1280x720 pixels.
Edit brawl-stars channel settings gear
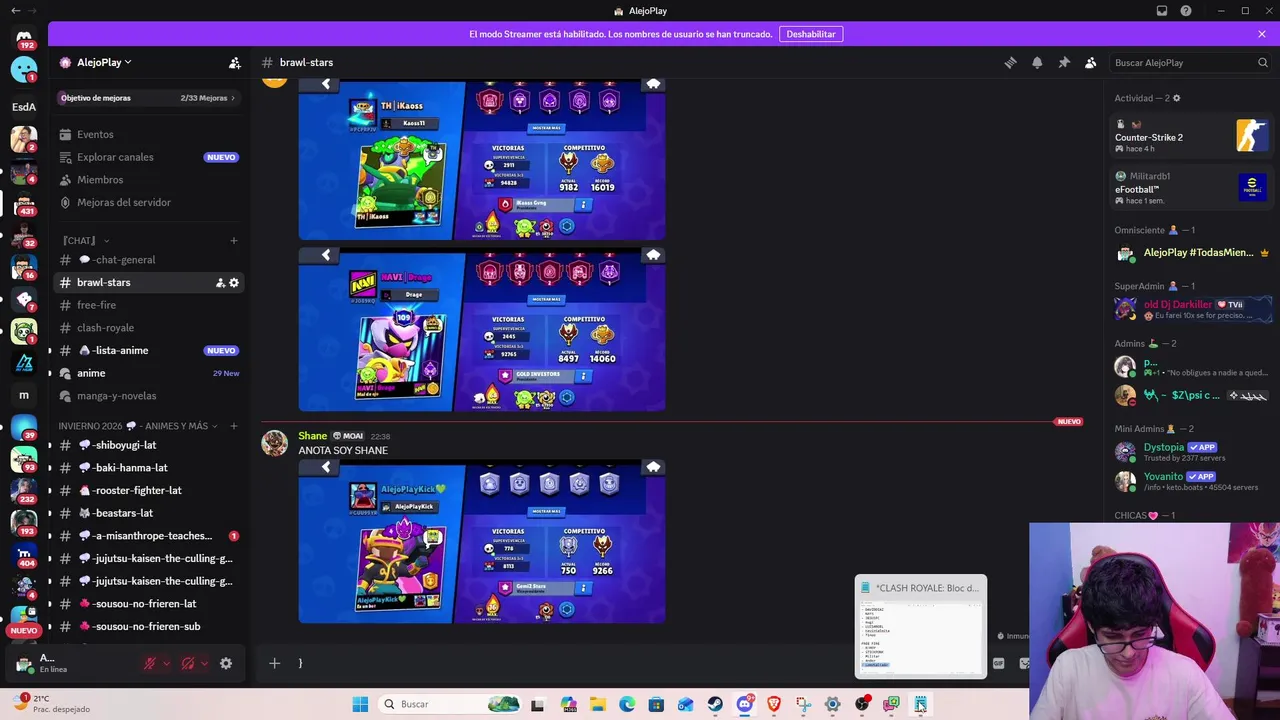click(234, 283)
